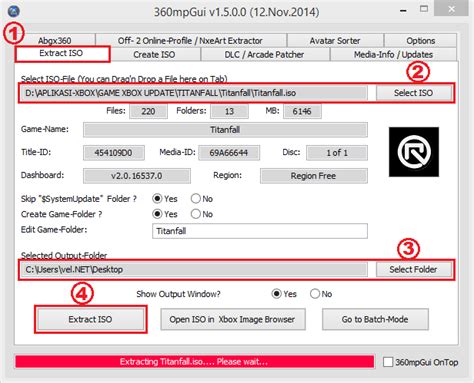The image size is (474, 383).
Task: Click the Edit Game-Folder text field
Action: click(x=260, y=231)
